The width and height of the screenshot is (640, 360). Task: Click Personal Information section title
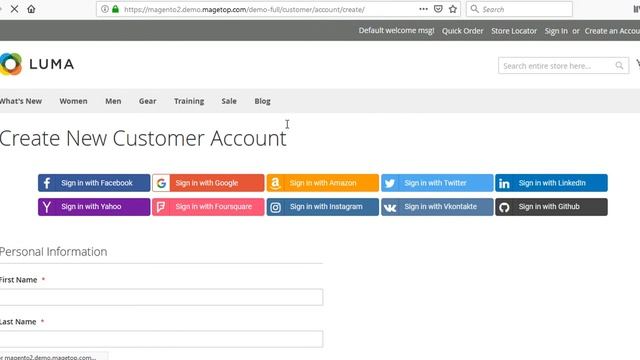[x=53, y=251]
